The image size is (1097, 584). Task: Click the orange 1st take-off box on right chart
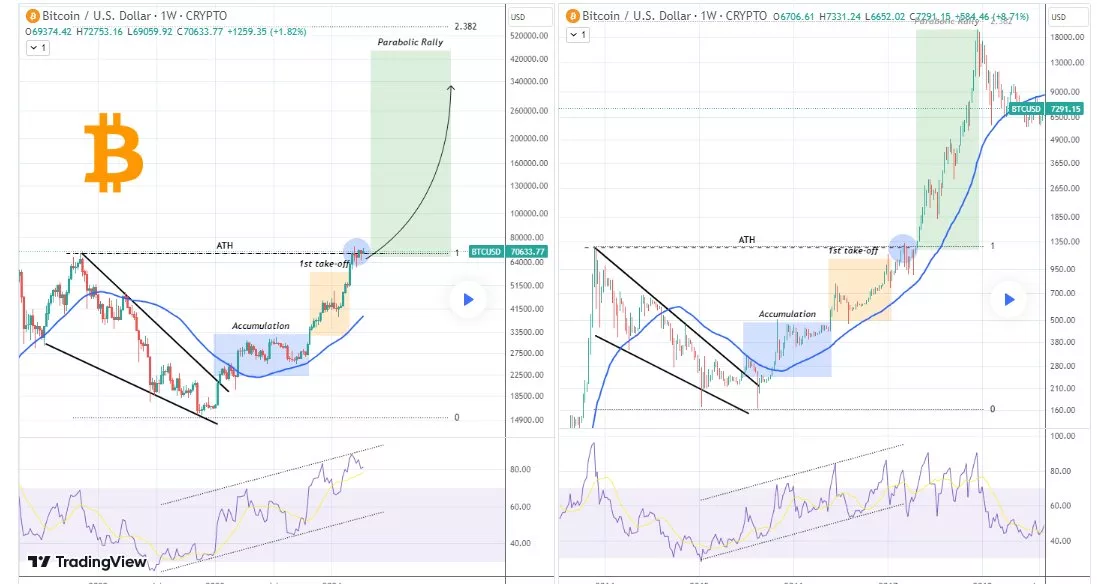[x=860, y=290]
